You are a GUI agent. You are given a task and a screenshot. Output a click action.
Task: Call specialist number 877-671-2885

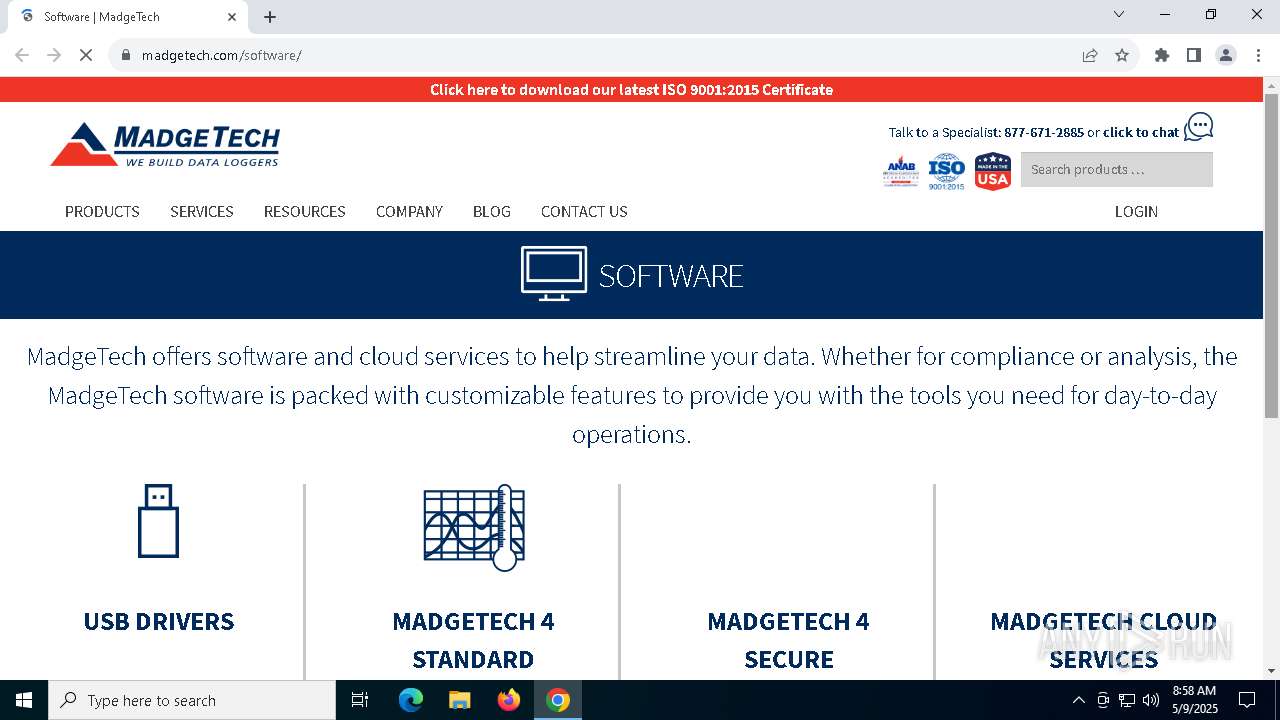(x=1044, y=132)
